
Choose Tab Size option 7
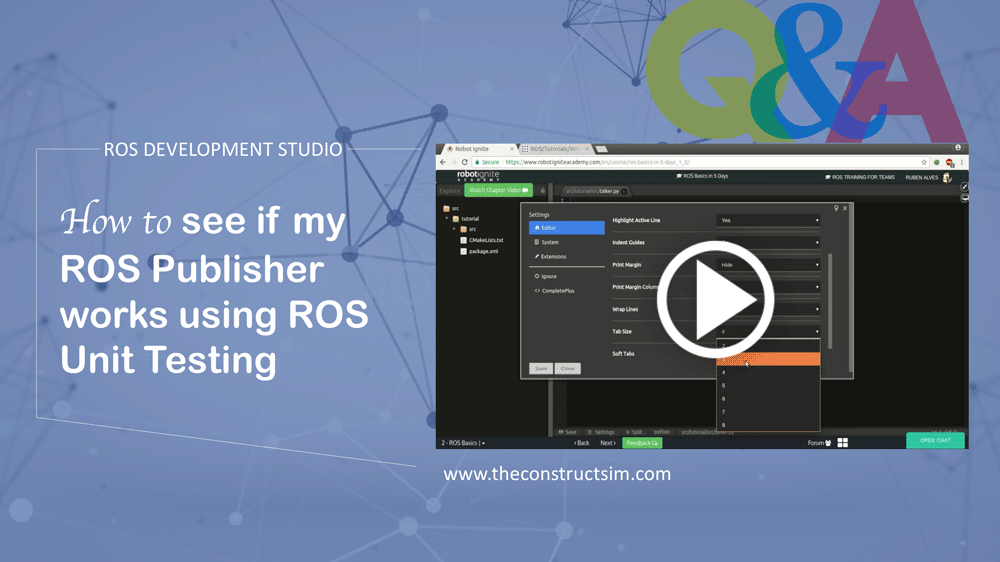click(x=768, y=412)
